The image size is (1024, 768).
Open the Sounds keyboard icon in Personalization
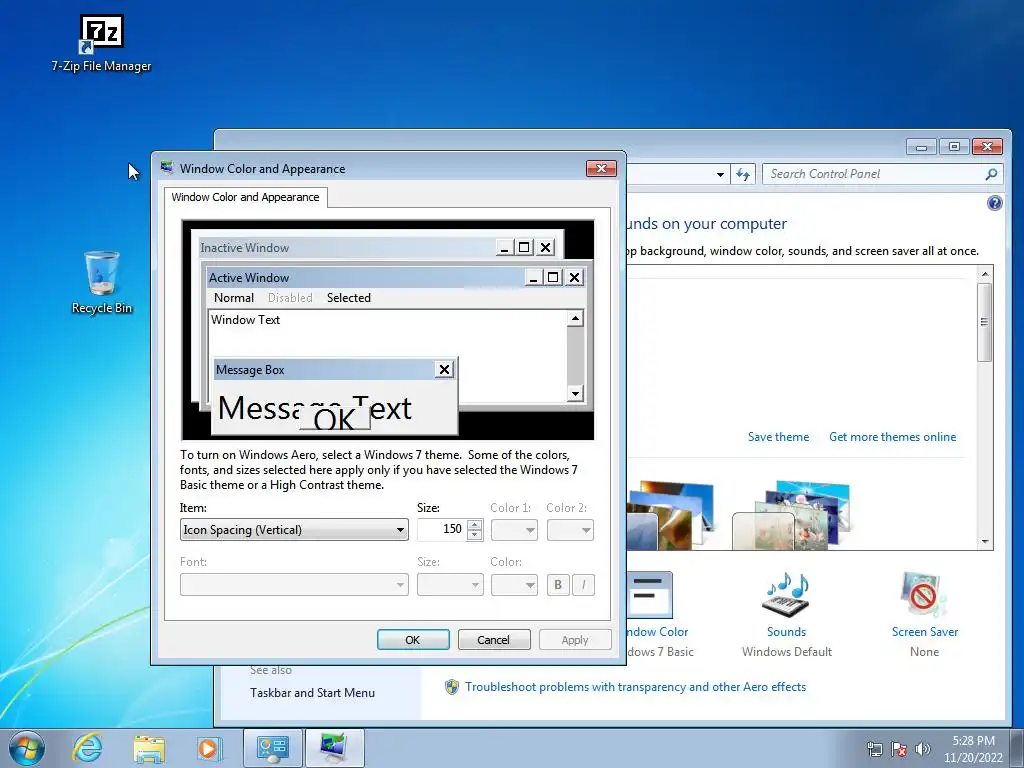(786, 595)
